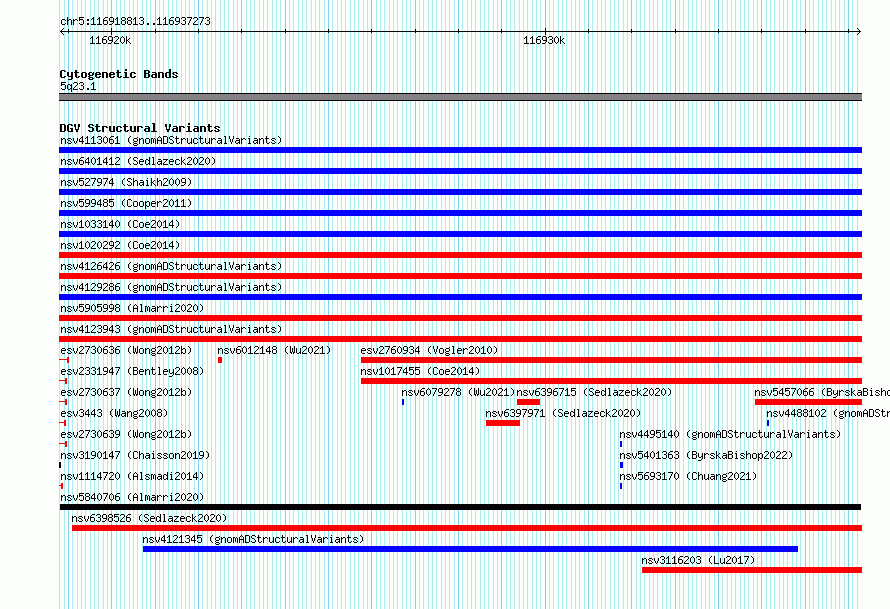
Task: Open the nsv5905998 Almarri2020 label
Action: pyautogui.click(x=132, y=308)
